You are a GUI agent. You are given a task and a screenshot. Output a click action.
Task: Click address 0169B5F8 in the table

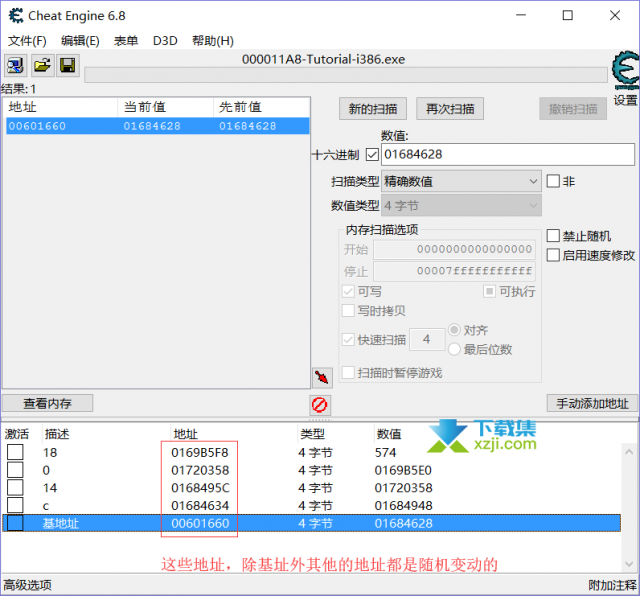(x=200, y=452)
